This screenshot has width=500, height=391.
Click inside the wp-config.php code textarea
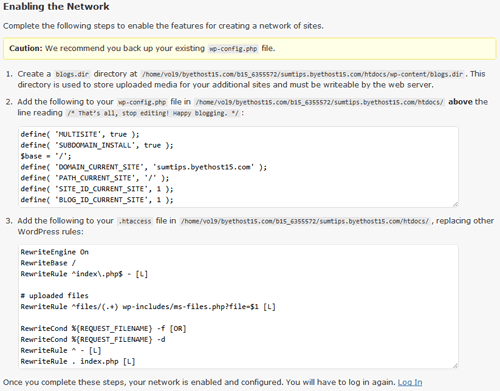pos(238,167)
